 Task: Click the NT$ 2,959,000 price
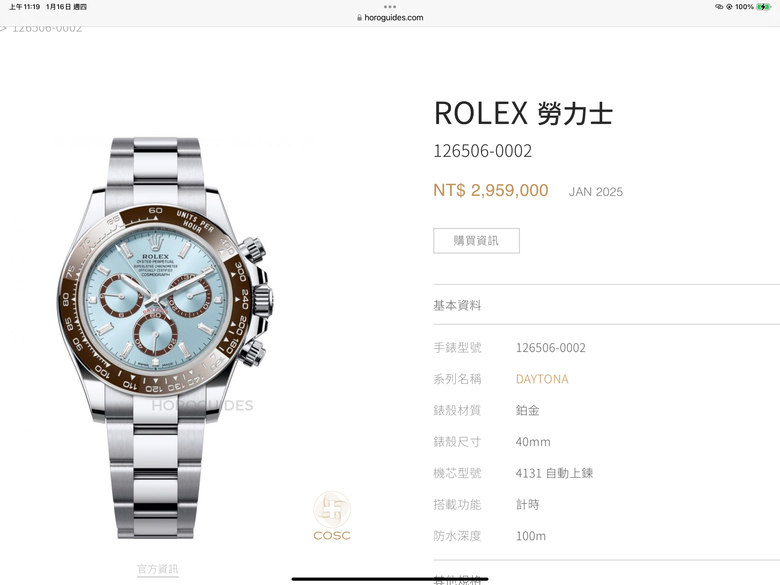click(x=491, y=190)
